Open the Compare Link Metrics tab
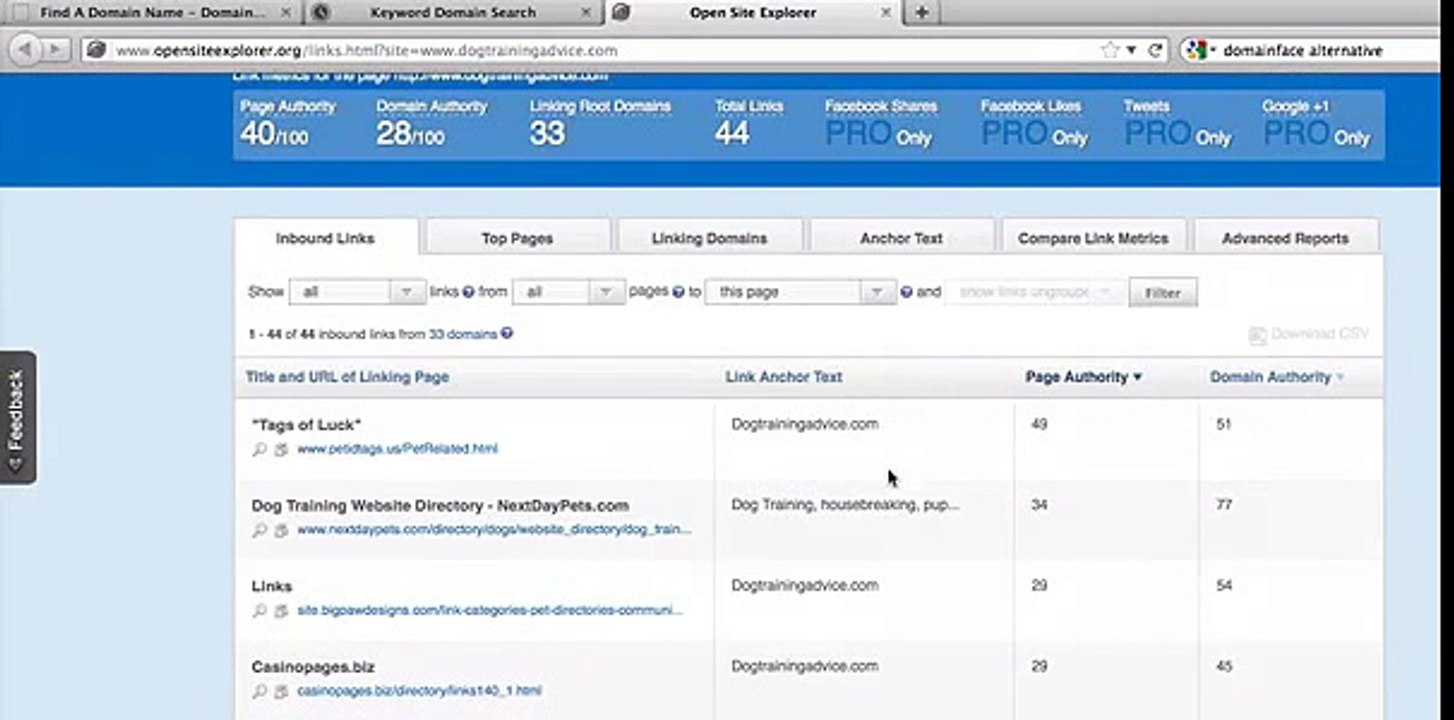1454x720 pixels. coord(1093,238)
